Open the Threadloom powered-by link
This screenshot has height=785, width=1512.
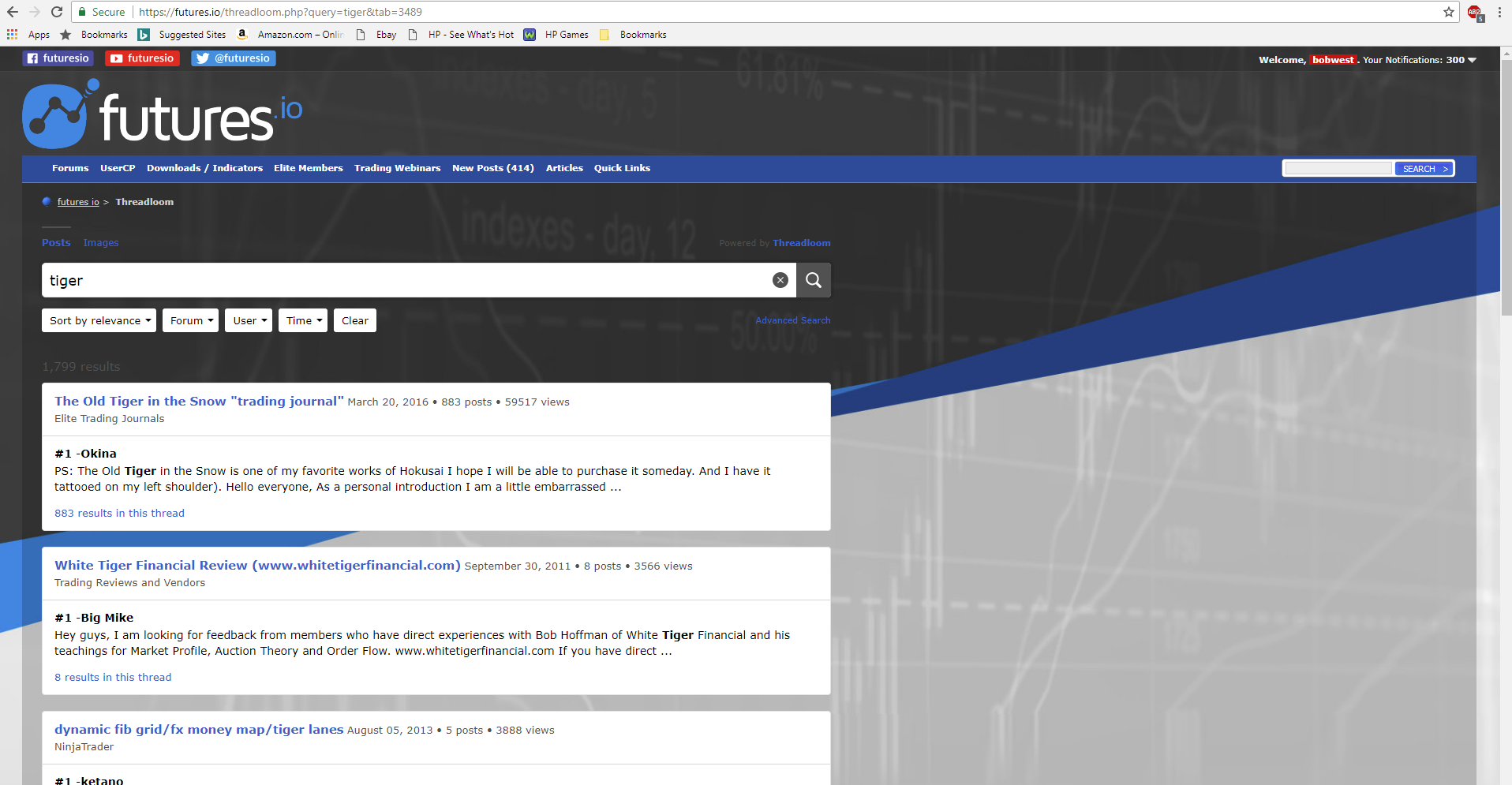pyautogui.click(x=802, y=243)
